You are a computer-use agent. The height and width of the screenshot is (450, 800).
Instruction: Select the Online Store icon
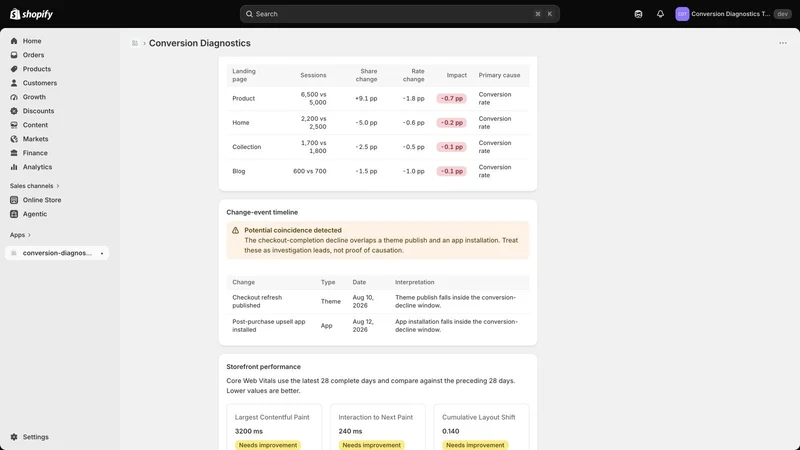(14, 200)
